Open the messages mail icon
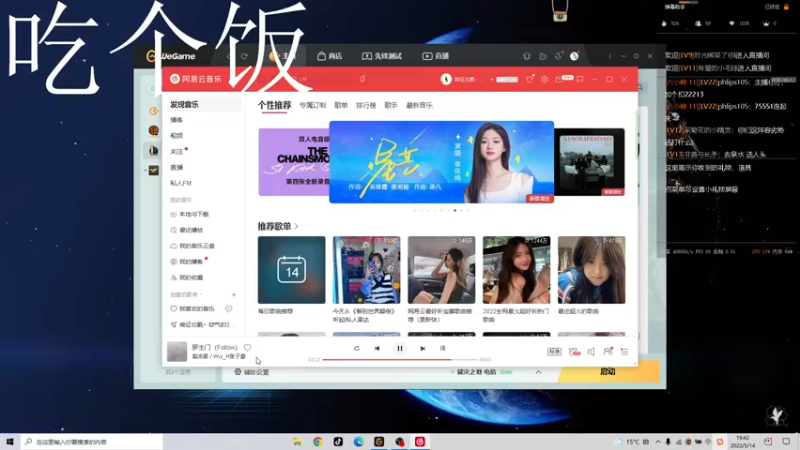Screen dimensions: 800x450 [x=560, y=79]
